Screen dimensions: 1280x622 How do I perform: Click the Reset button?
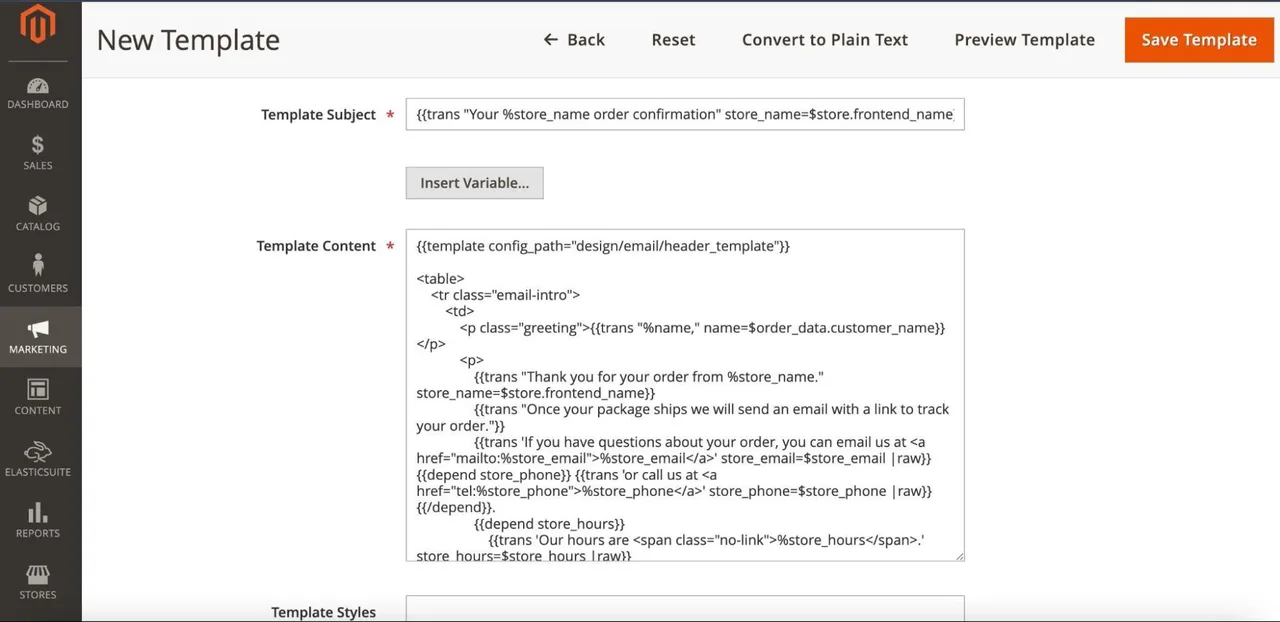coord(673,40)
